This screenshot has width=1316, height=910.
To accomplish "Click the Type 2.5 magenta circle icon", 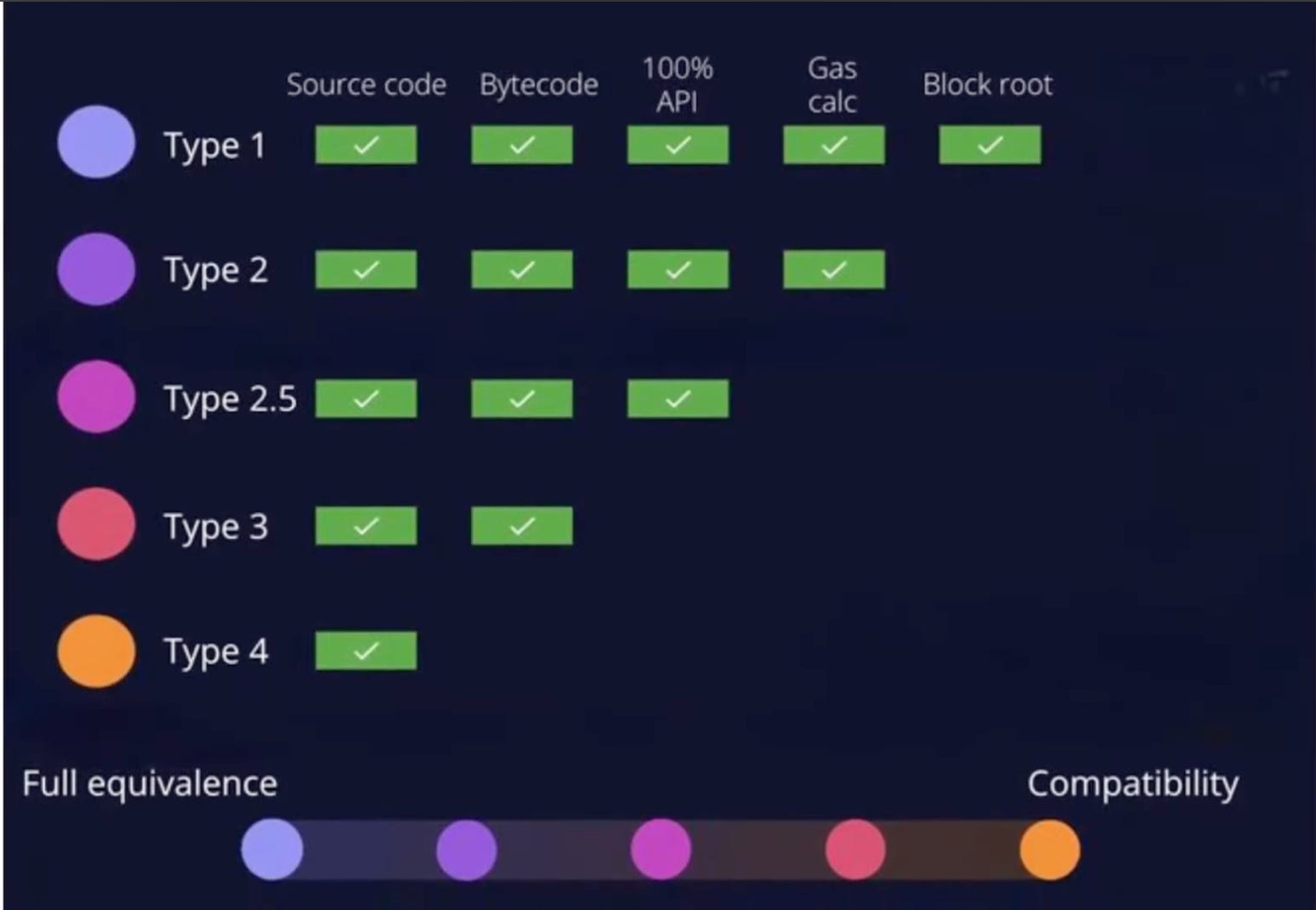I will (96, 396).
